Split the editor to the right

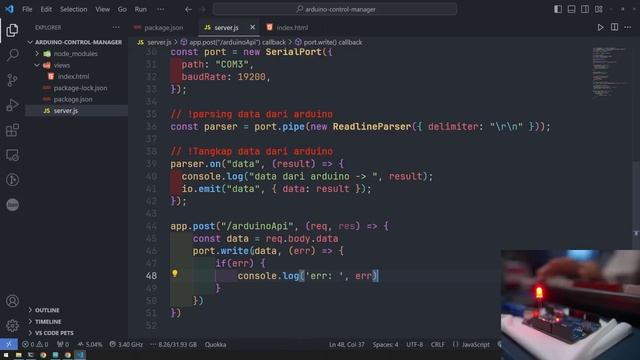pyautogui.click(x=614, y=27)
